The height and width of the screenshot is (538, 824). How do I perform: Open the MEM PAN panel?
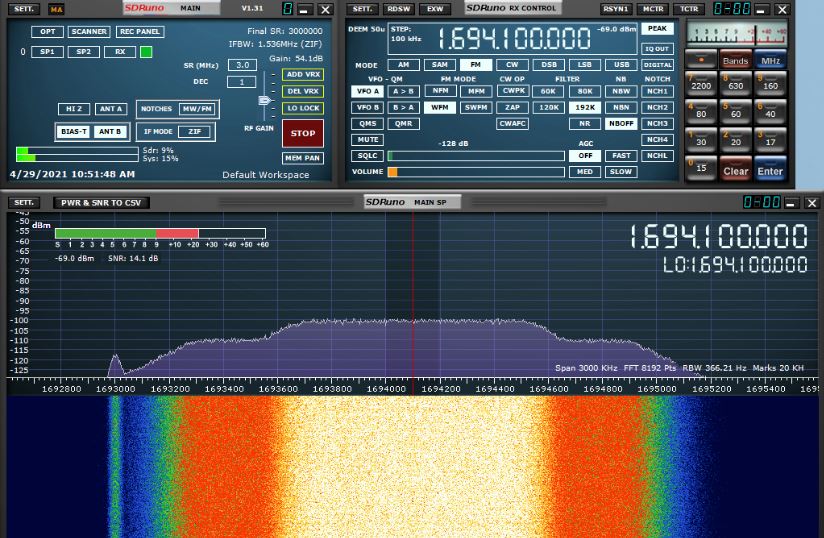point(303,158)
